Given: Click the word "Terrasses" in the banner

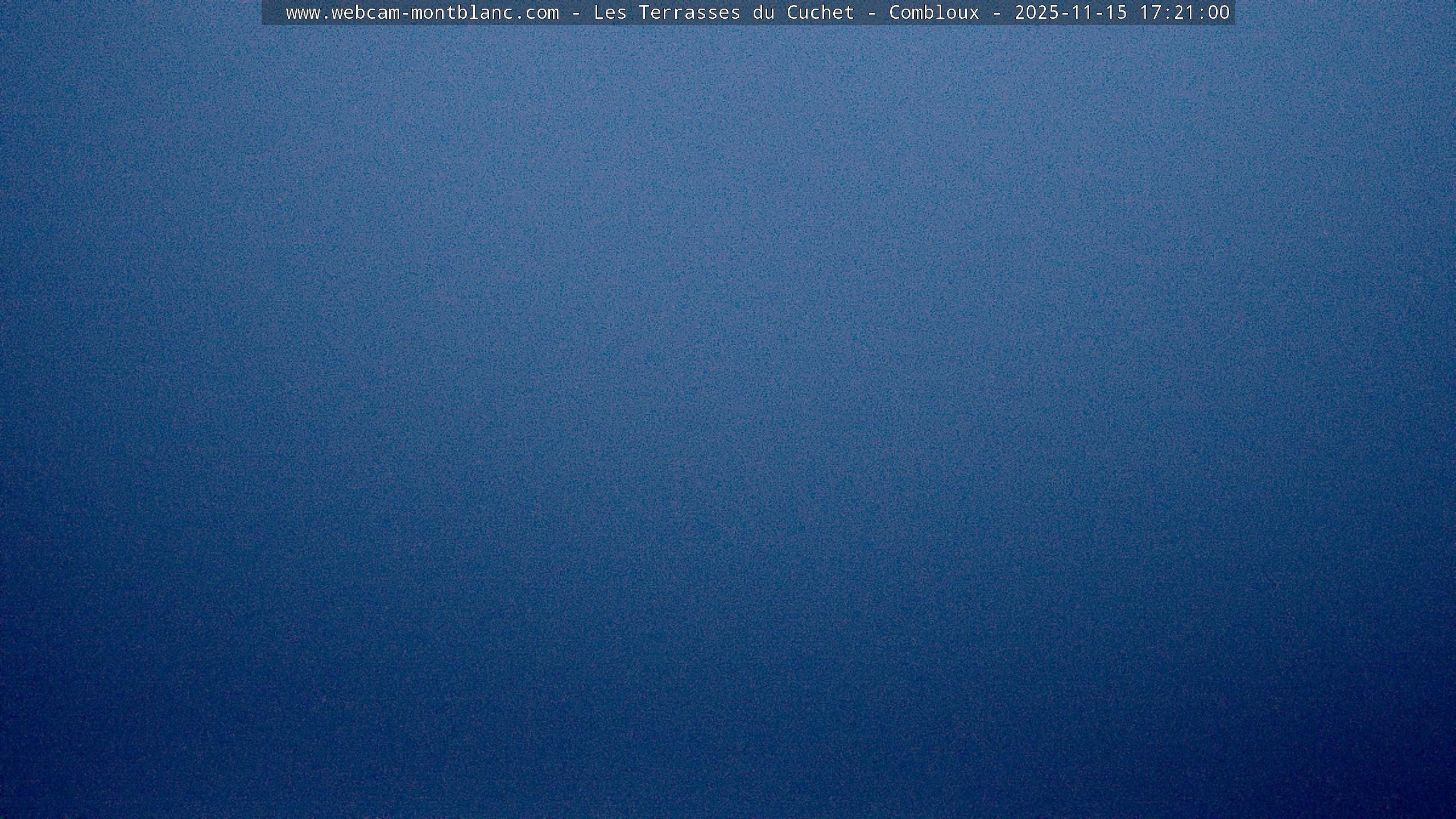Looking at the screenshot, I should tap(689, 13).
